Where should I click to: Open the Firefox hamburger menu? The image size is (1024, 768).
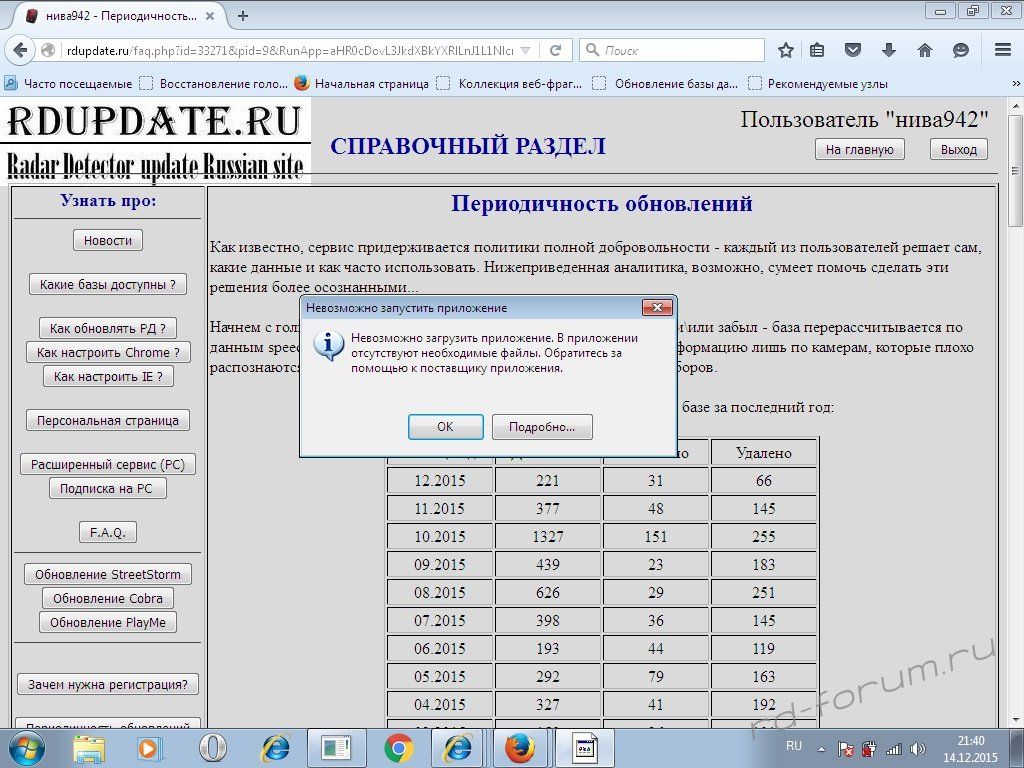pyautogui.click(x=1003, y=50)
